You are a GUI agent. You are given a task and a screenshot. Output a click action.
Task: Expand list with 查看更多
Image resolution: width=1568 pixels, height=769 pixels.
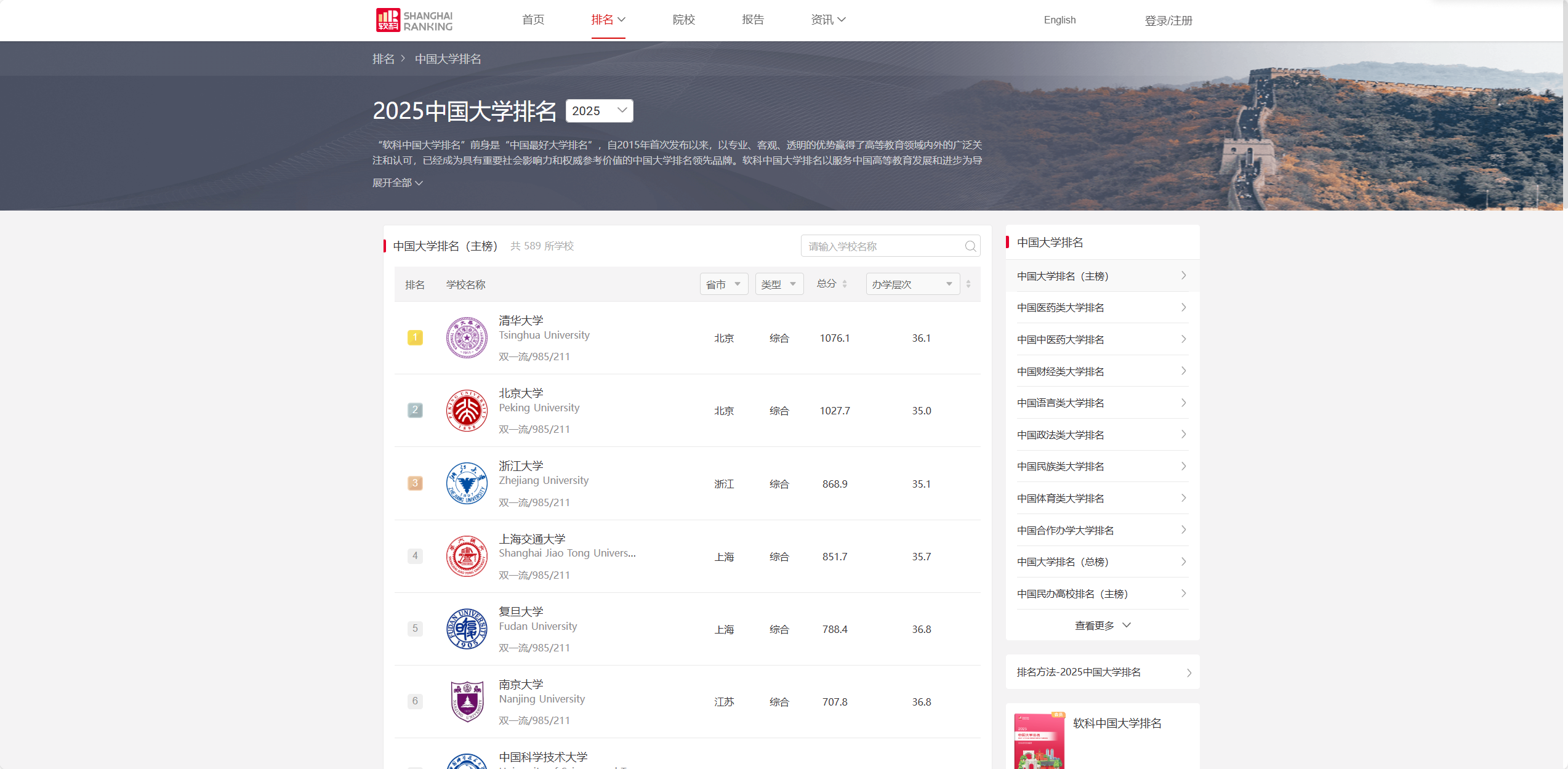coord(1103,626)
